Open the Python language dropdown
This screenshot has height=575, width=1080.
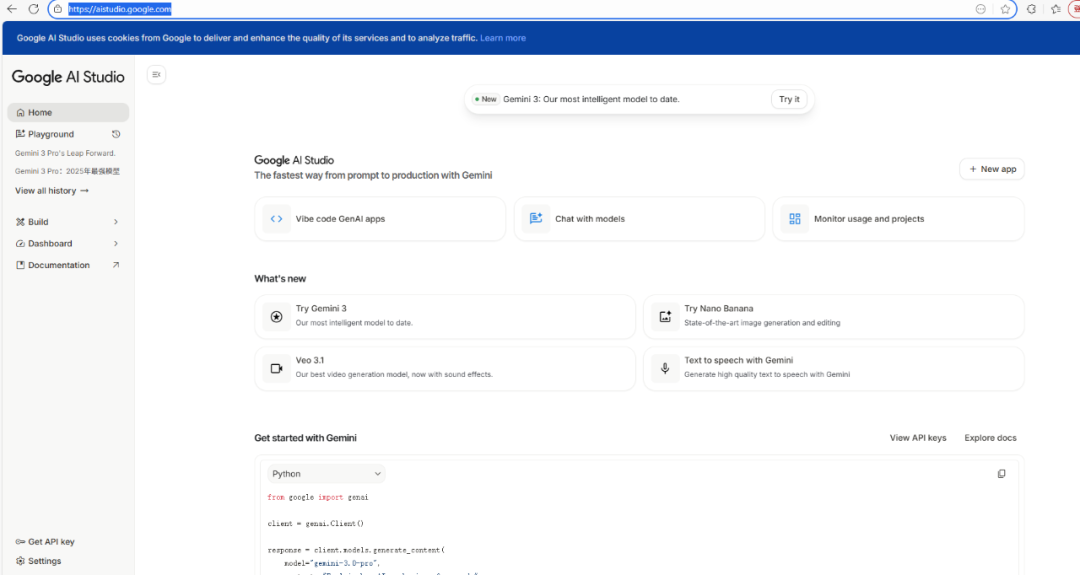tap(326, 474)
